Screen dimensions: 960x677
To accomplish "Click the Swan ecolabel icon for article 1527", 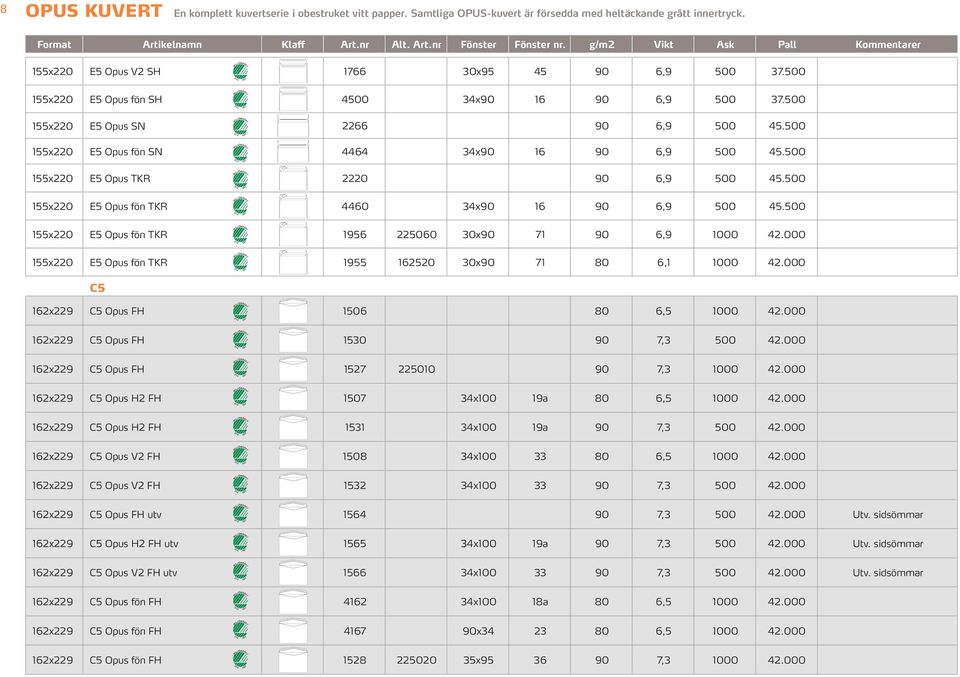I will point(240,369).
